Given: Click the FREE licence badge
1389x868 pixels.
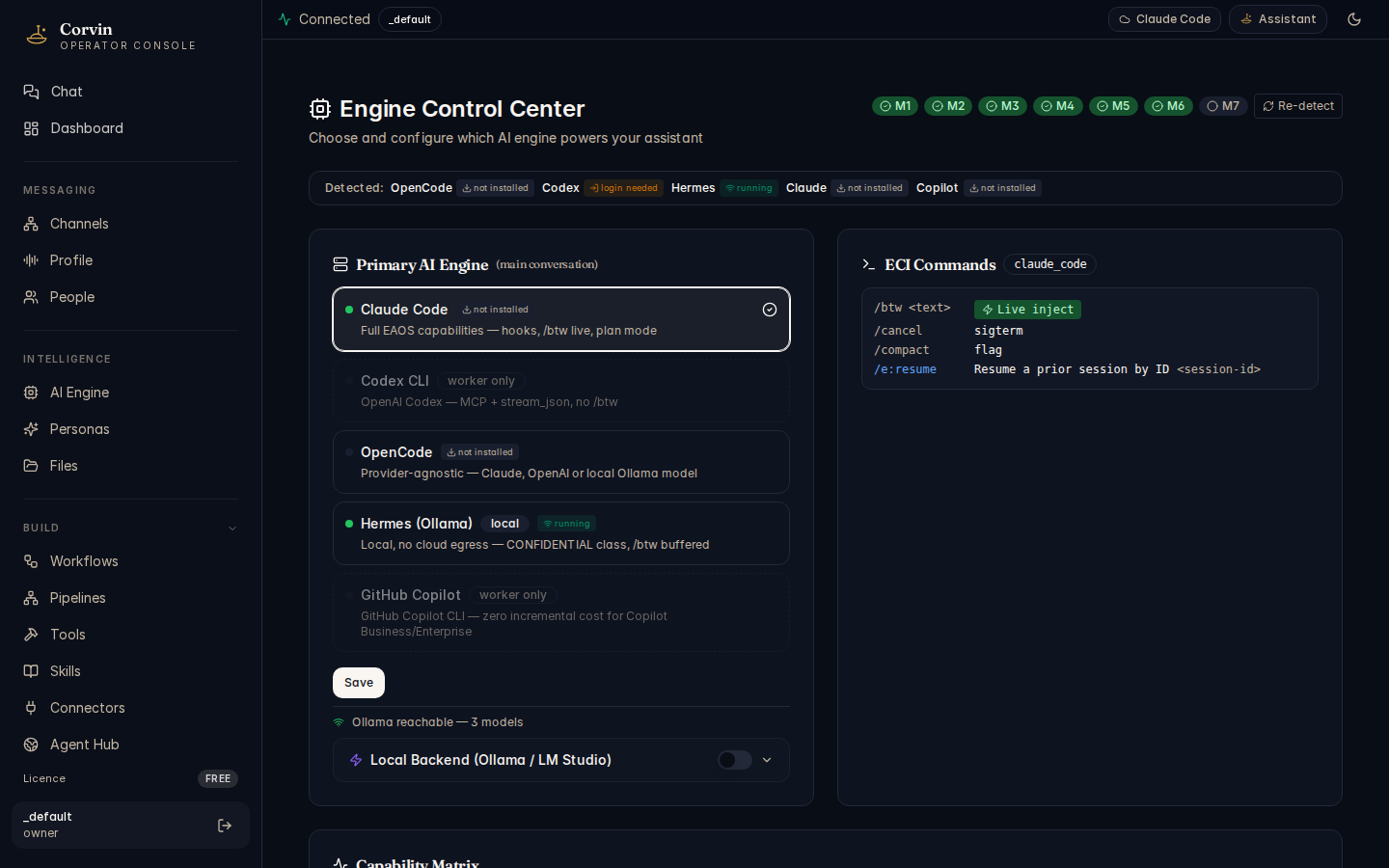Looking at the screenshot, I should pyautogui.click(x=218, y=778).
